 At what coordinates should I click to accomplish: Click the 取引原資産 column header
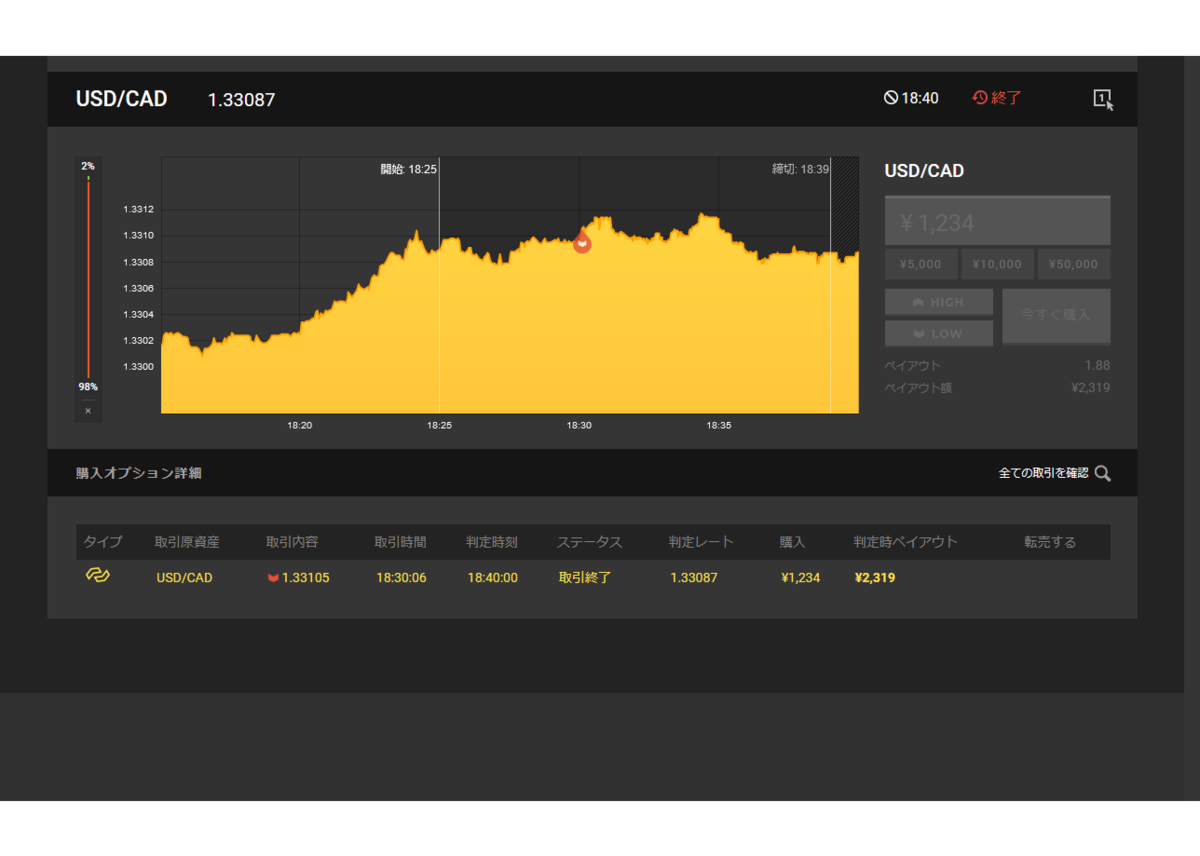coord(187,542)
